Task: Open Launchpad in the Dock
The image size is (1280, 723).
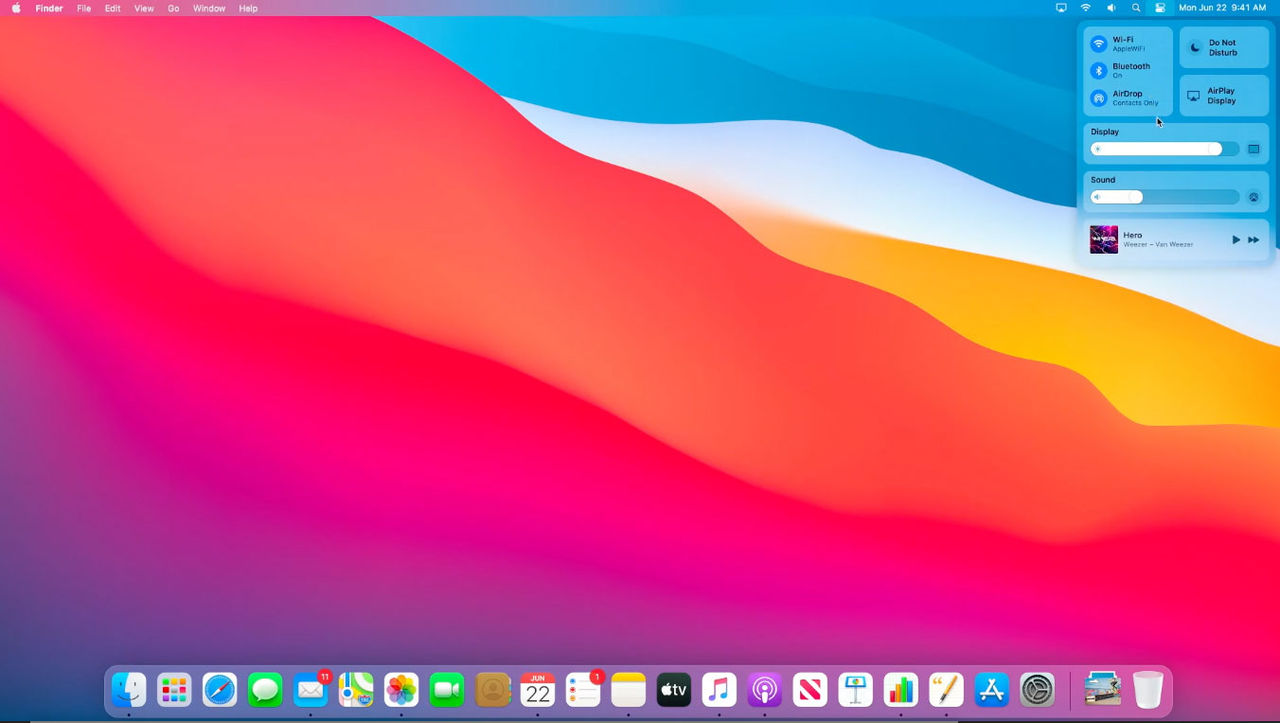Action: point(174,689)
